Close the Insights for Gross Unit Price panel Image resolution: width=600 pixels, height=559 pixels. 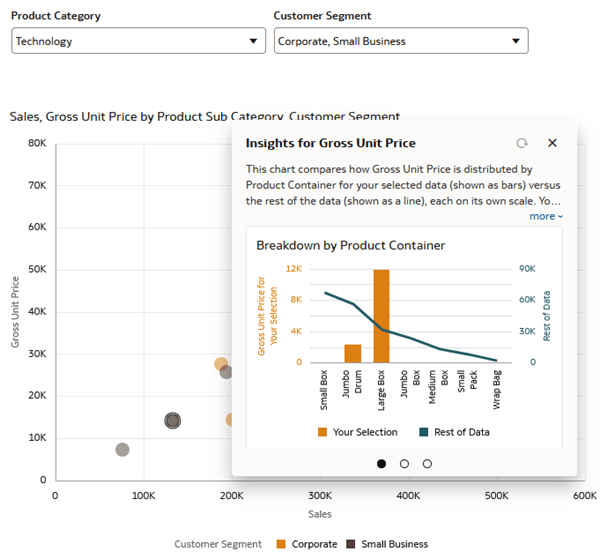[552, 143]
